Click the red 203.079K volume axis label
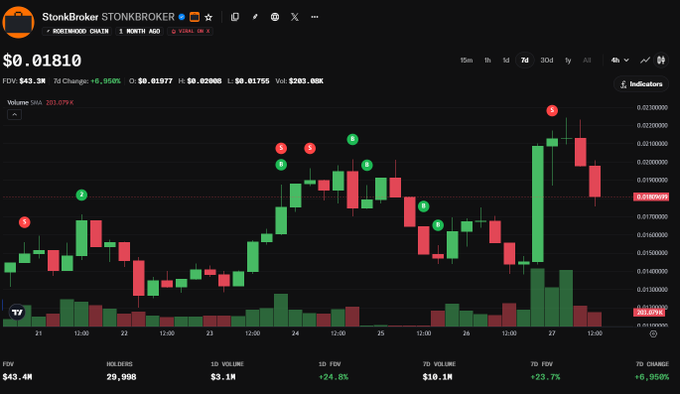 pyautogui.click(x=649, y=312)
